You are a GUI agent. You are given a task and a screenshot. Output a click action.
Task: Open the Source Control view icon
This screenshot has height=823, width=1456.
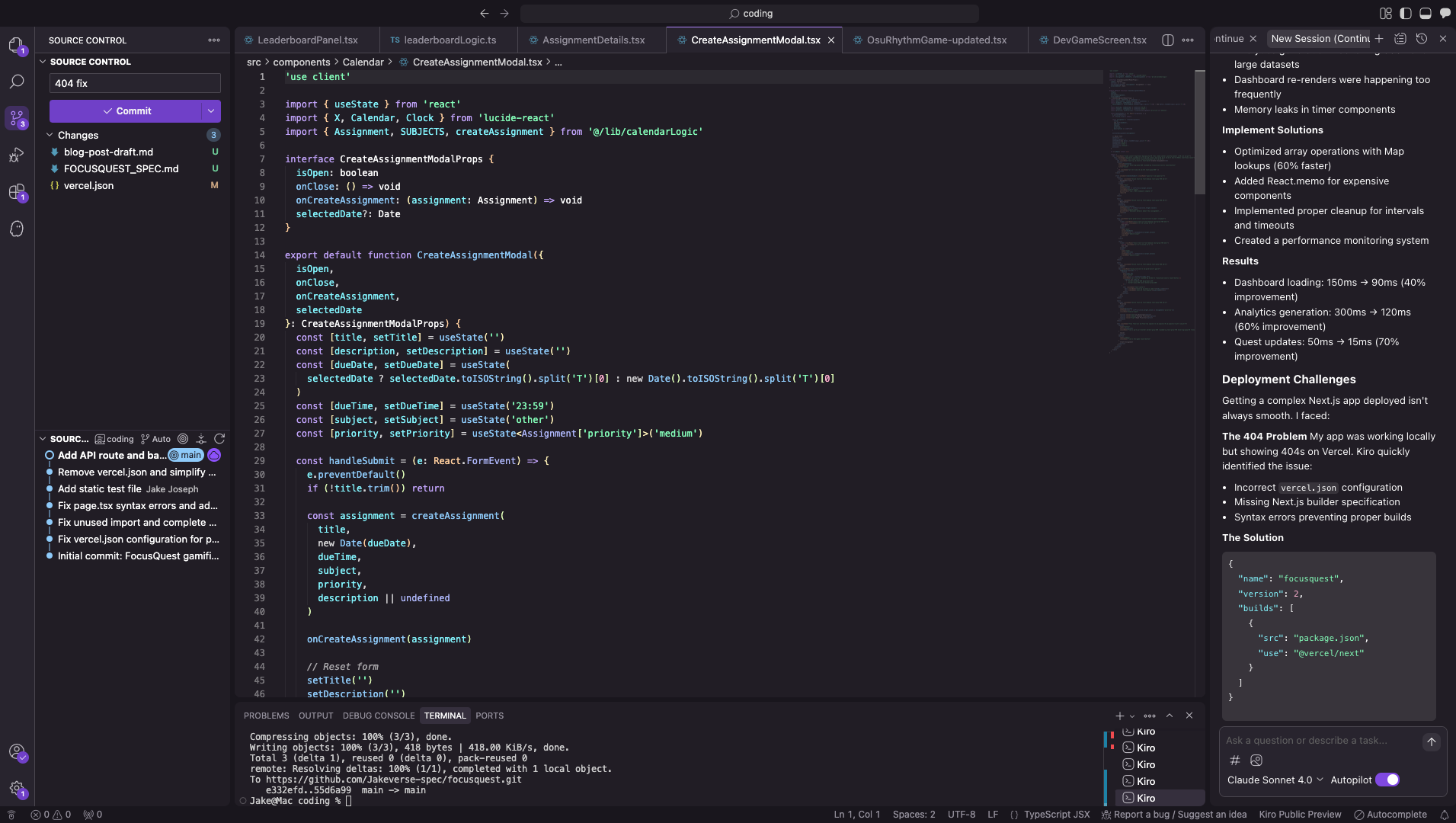point(16,118)
